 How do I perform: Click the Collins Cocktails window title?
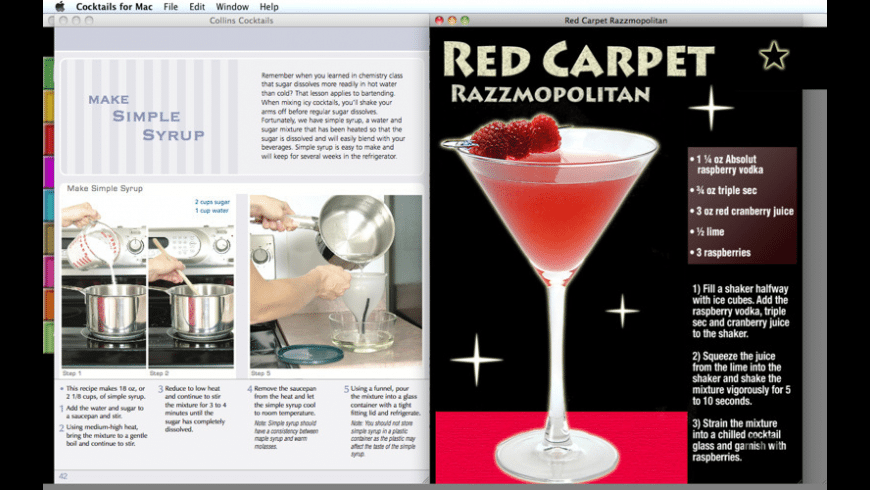click(241, 21)
